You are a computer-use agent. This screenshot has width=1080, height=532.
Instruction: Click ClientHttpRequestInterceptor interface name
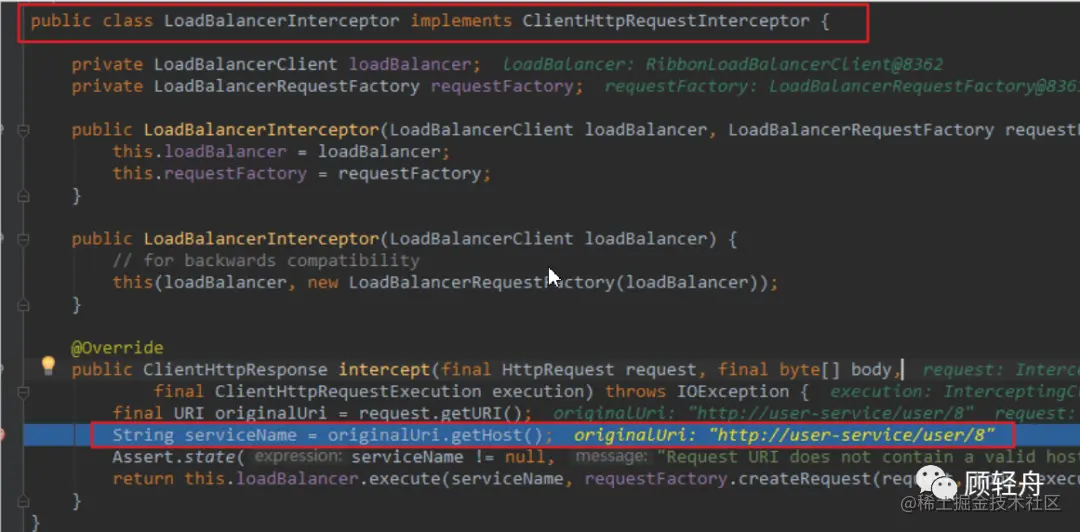click(x=665, y=21)
